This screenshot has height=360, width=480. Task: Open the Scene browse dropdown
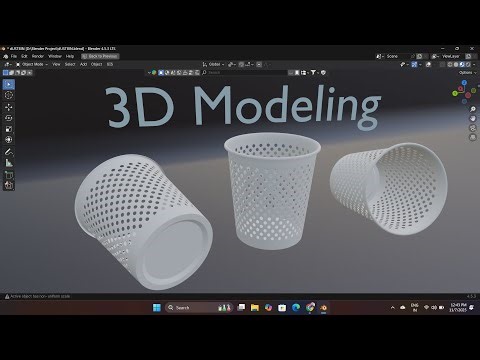pyautogui.click(x=379, y=56)
